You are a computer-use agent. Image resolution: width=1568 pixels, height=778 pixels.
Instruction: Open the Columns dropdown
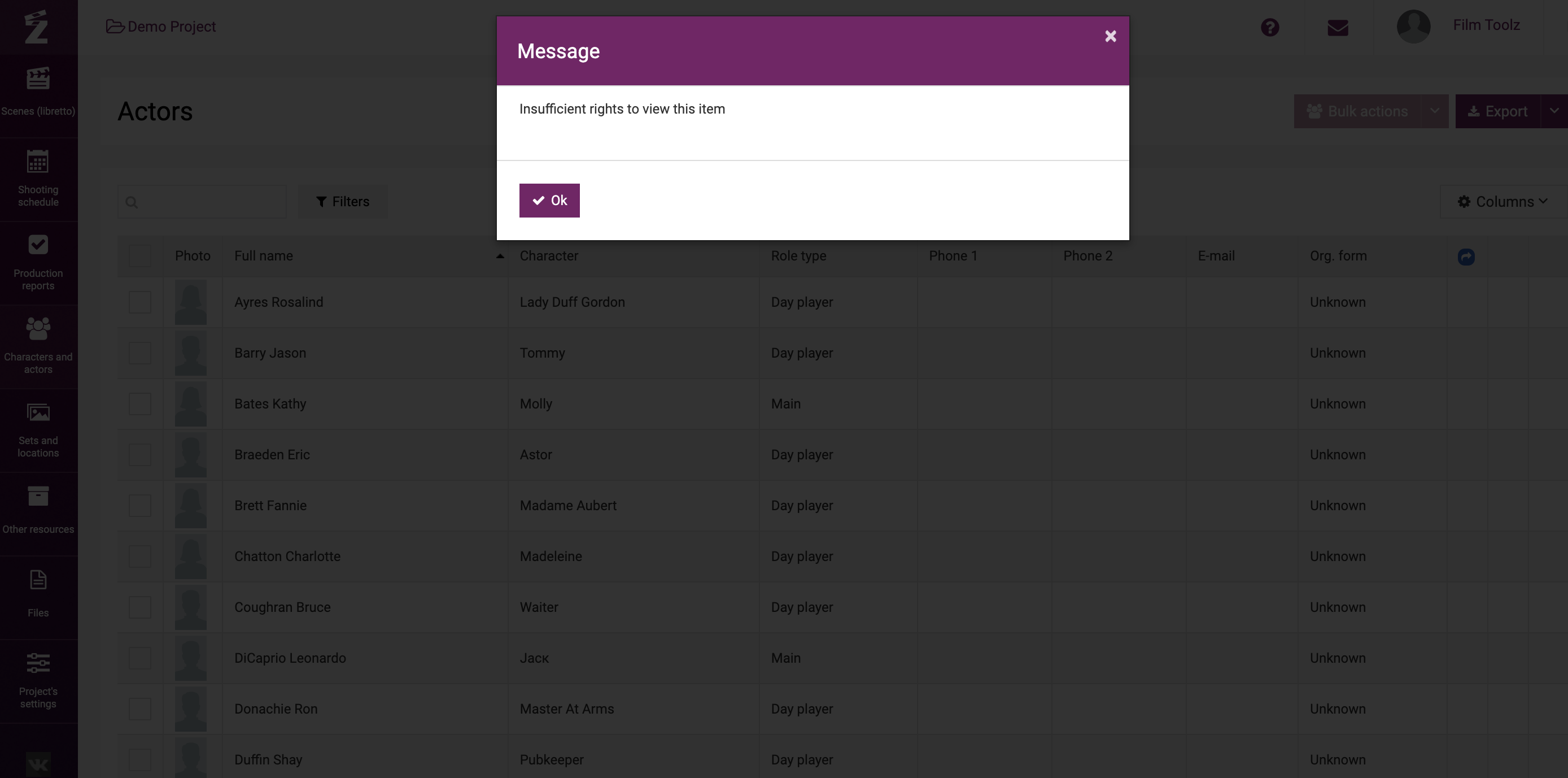pyautogui.click(x=1503, y=202)
